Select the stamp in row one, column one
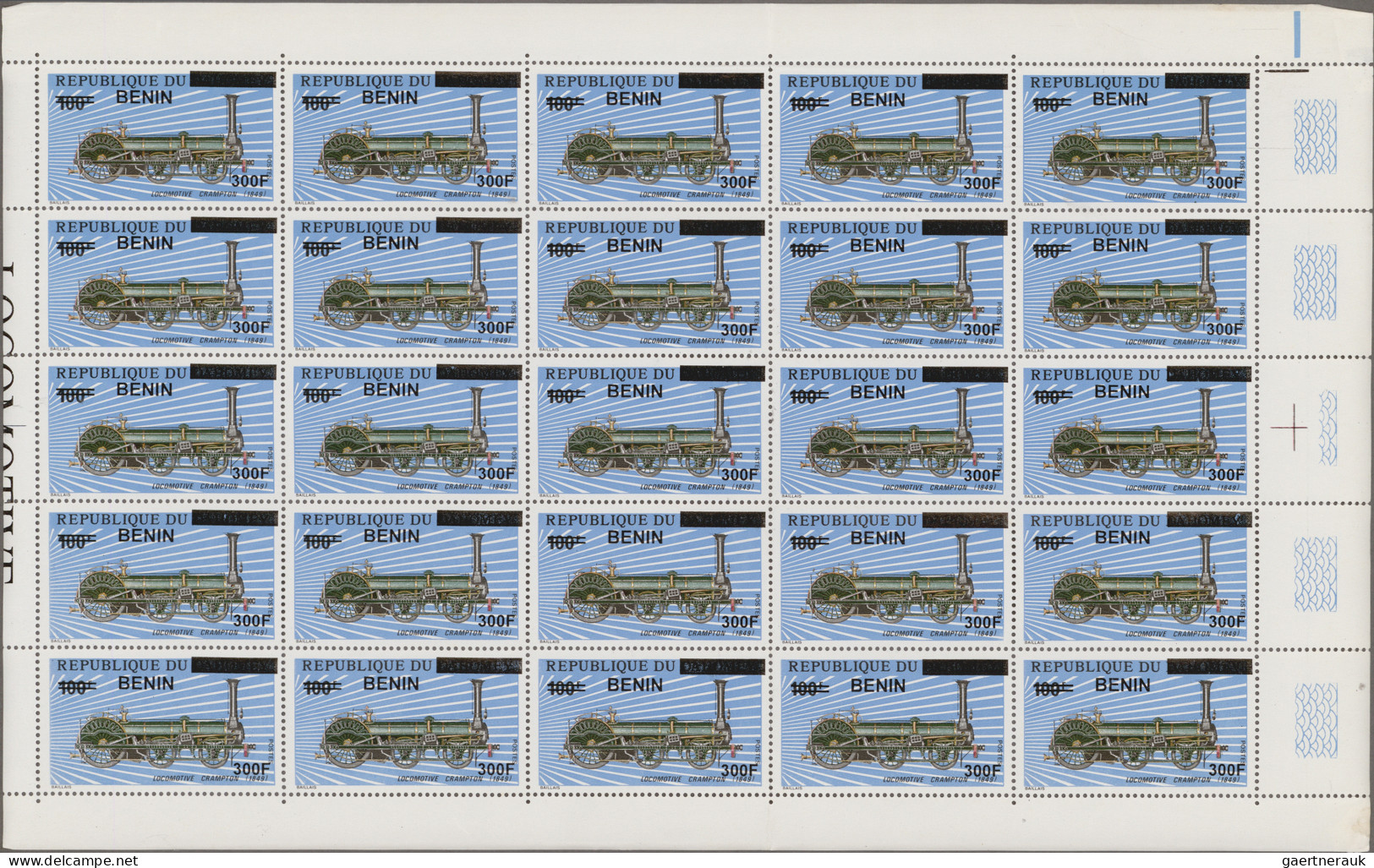 click(x=162, y=137)
